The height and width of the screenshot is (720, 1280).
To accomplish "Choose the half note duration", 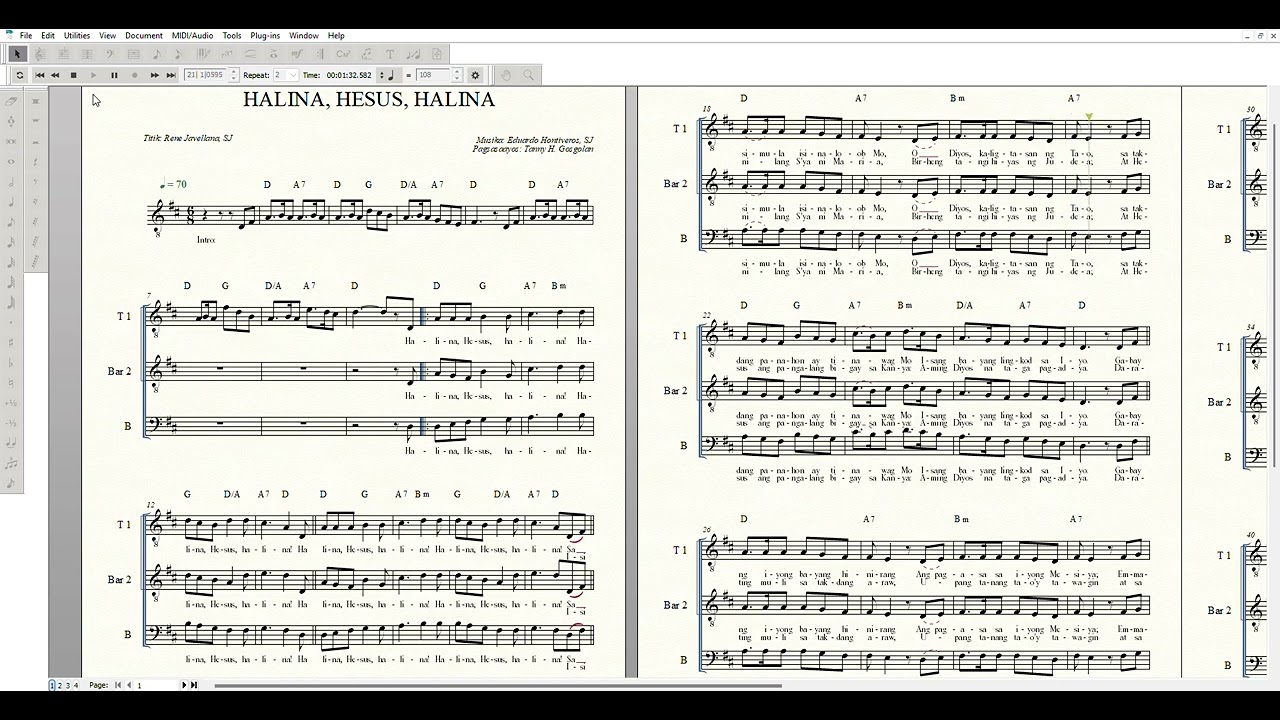I will 10,181.
